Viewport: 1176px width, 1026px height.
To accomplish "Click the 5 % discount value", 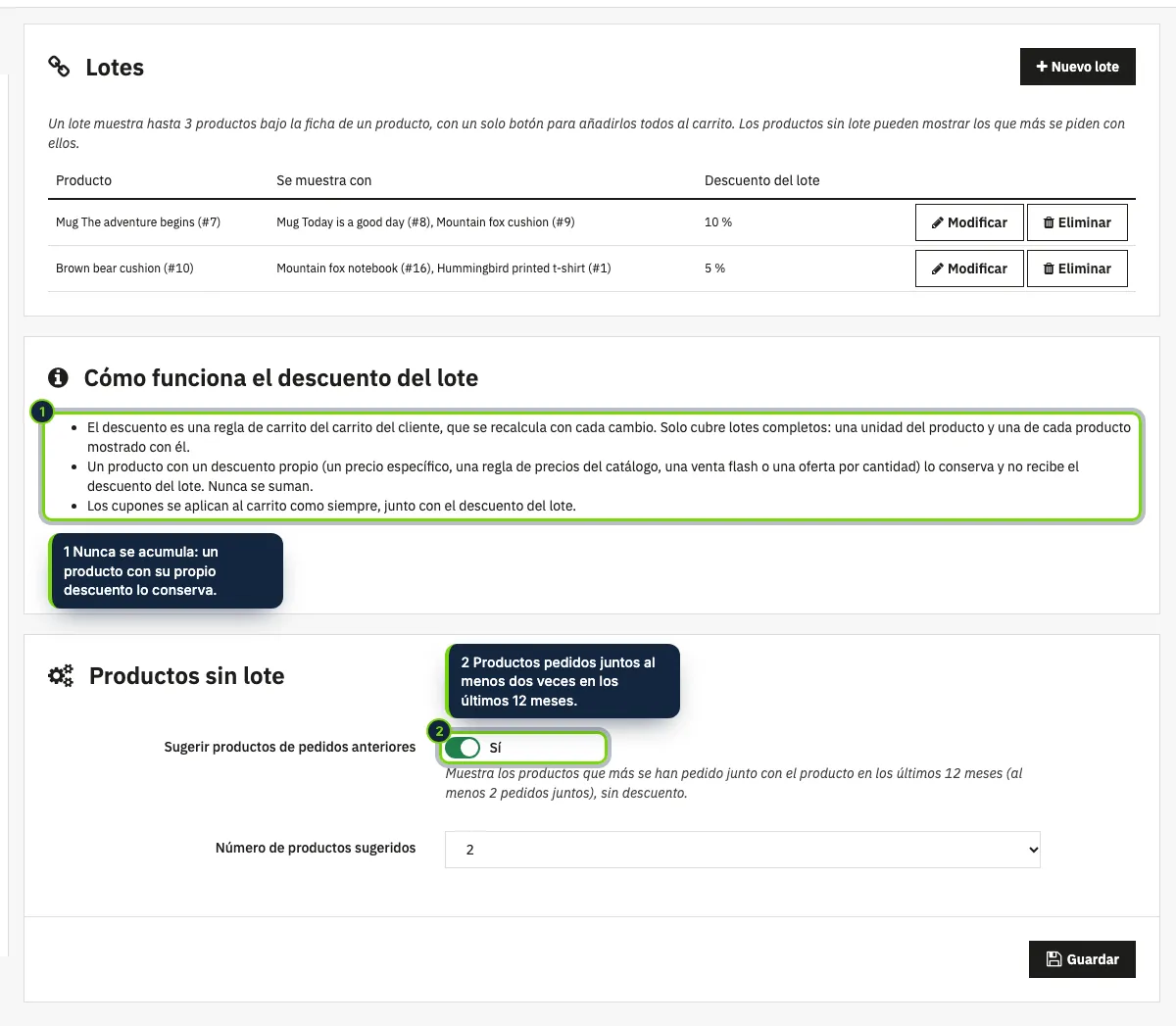I will [x=714, y=269].
